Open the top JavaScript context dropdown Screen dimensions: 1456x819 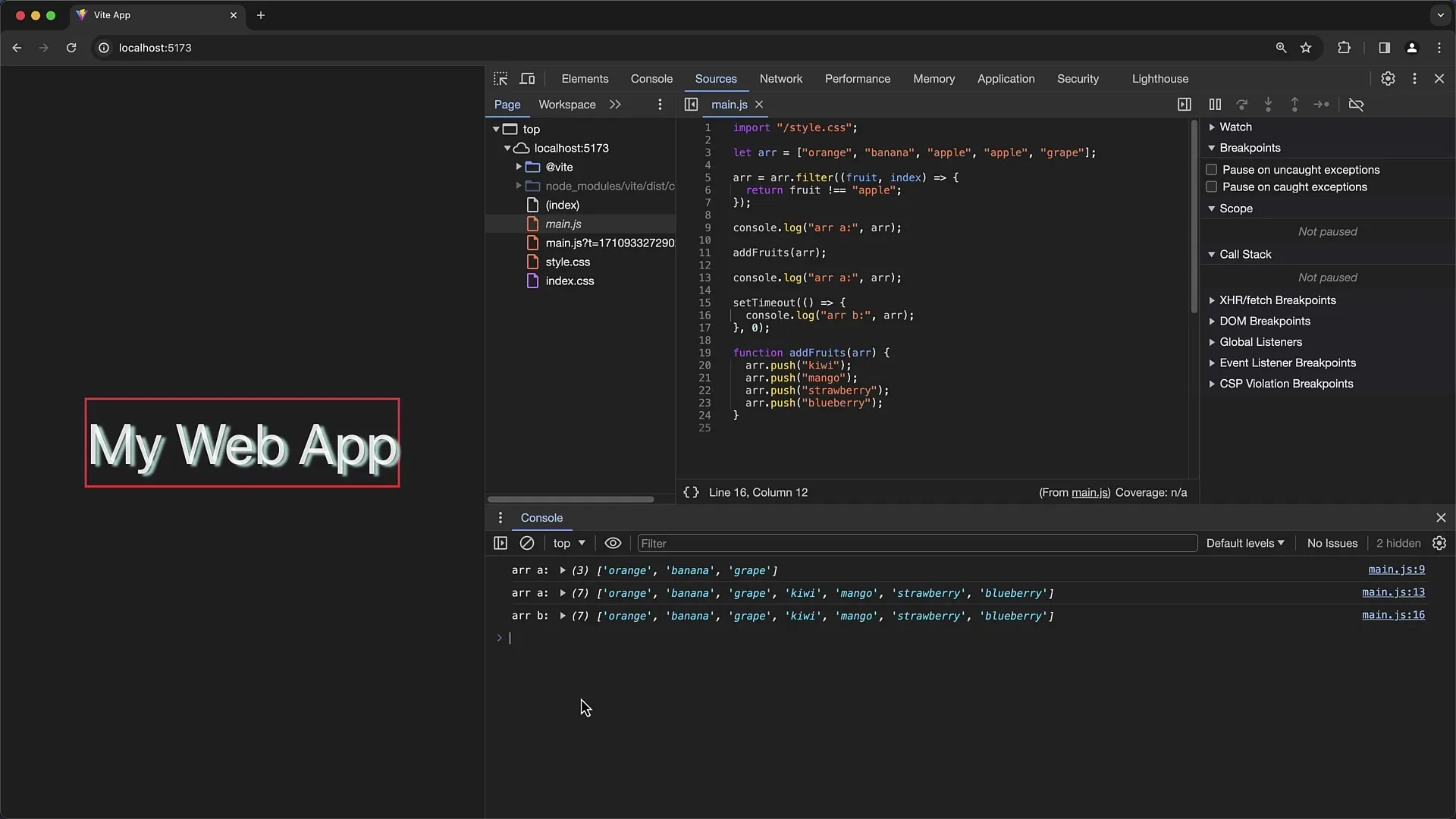tap(569, 543)
